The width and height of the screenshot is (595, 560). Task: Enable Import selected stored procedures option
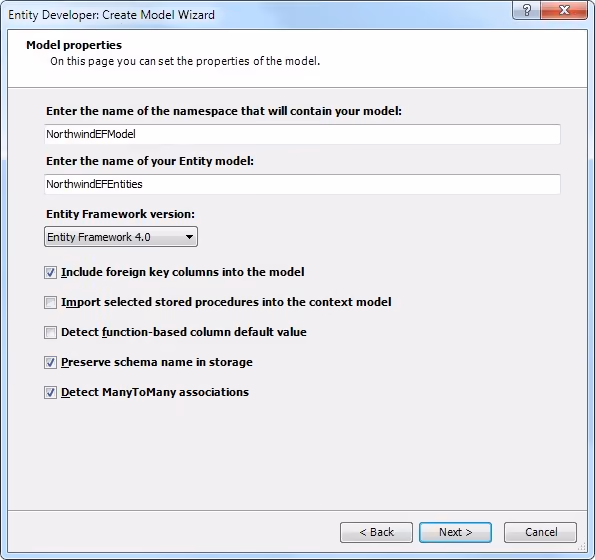[50, 302]
